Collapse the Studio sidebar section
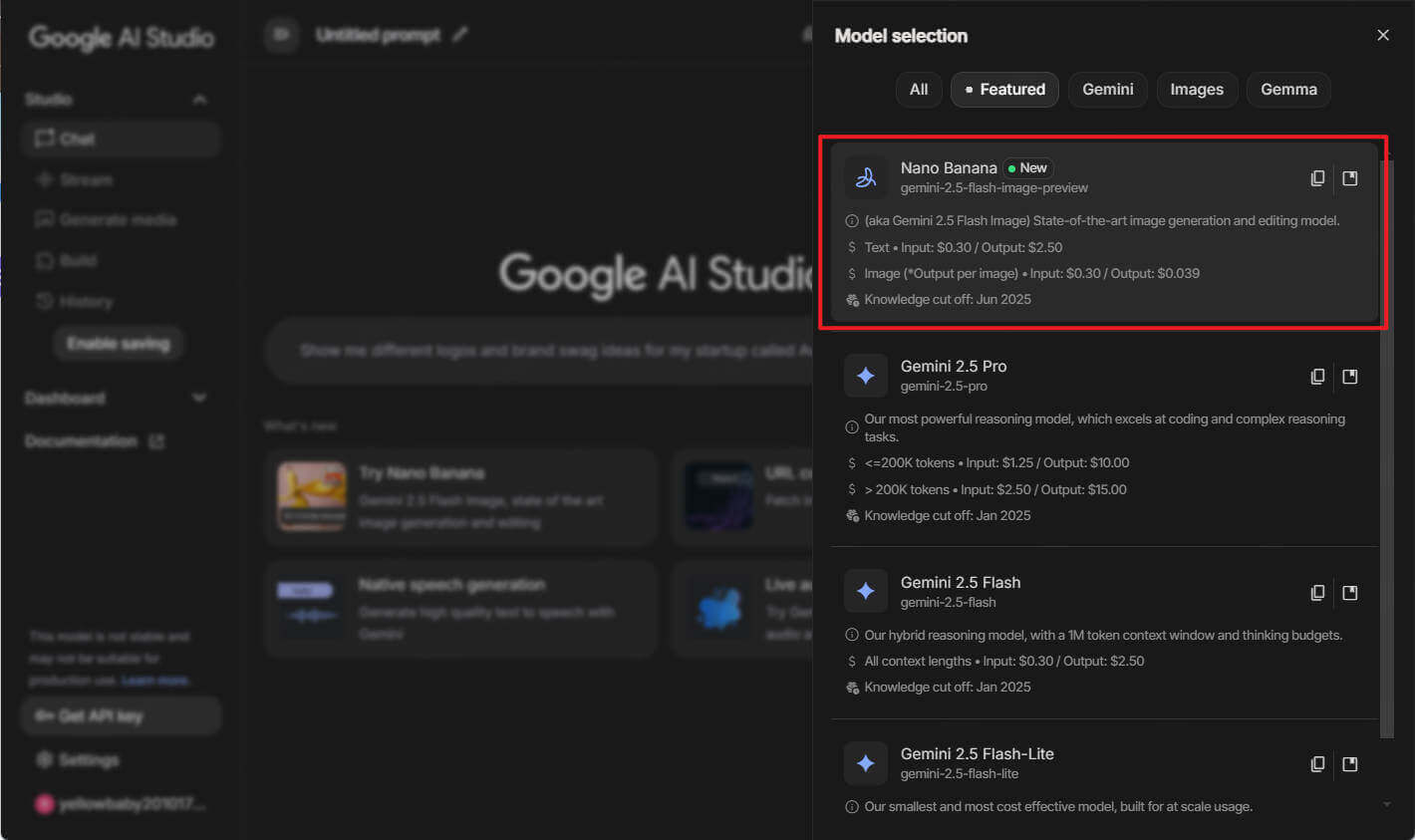Screen dimensions: 1415x840 coord(199,100)
